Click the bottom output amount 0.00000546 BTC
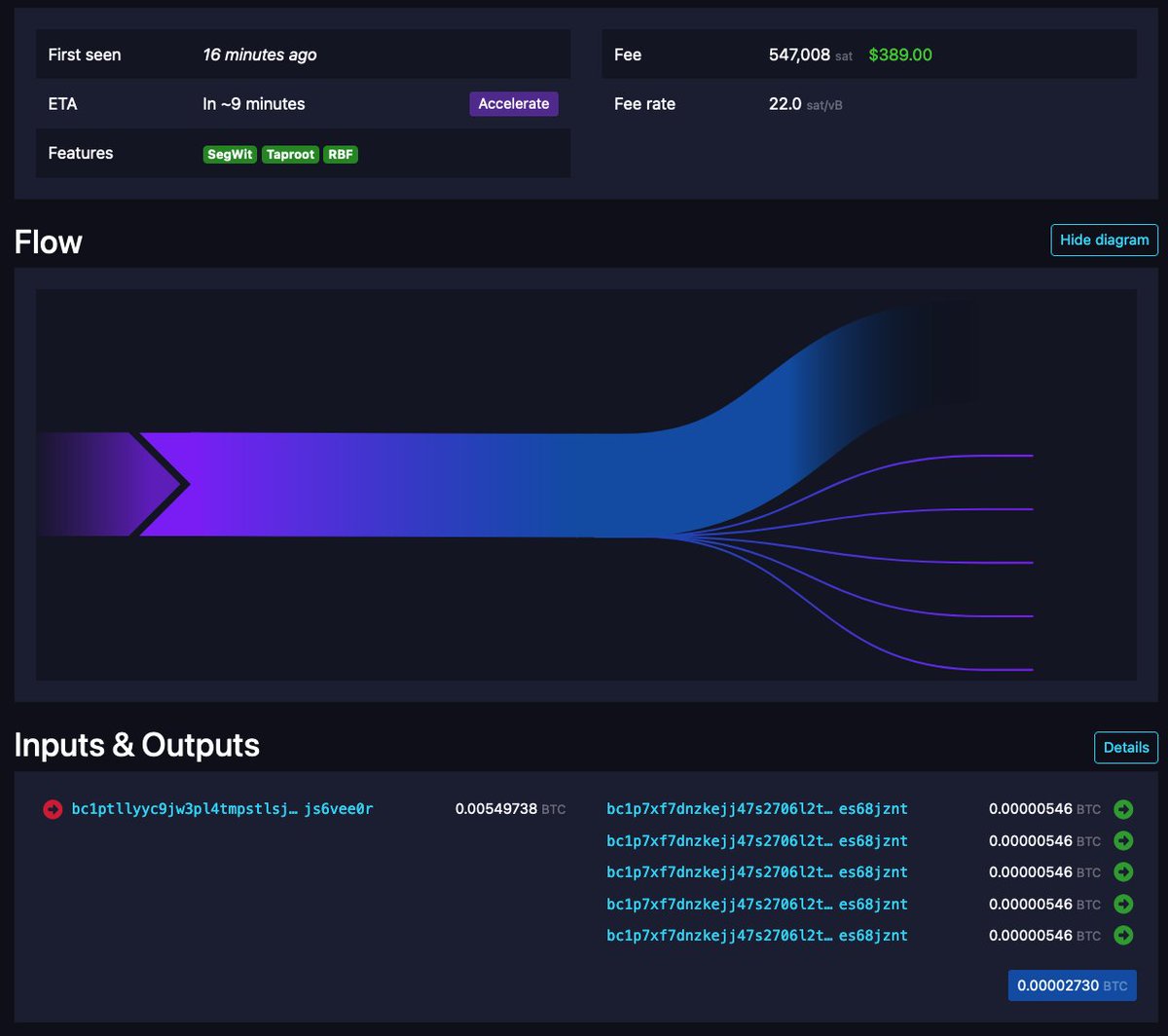This screenshot has height=1036, width=1168. tap(1044, 935)
